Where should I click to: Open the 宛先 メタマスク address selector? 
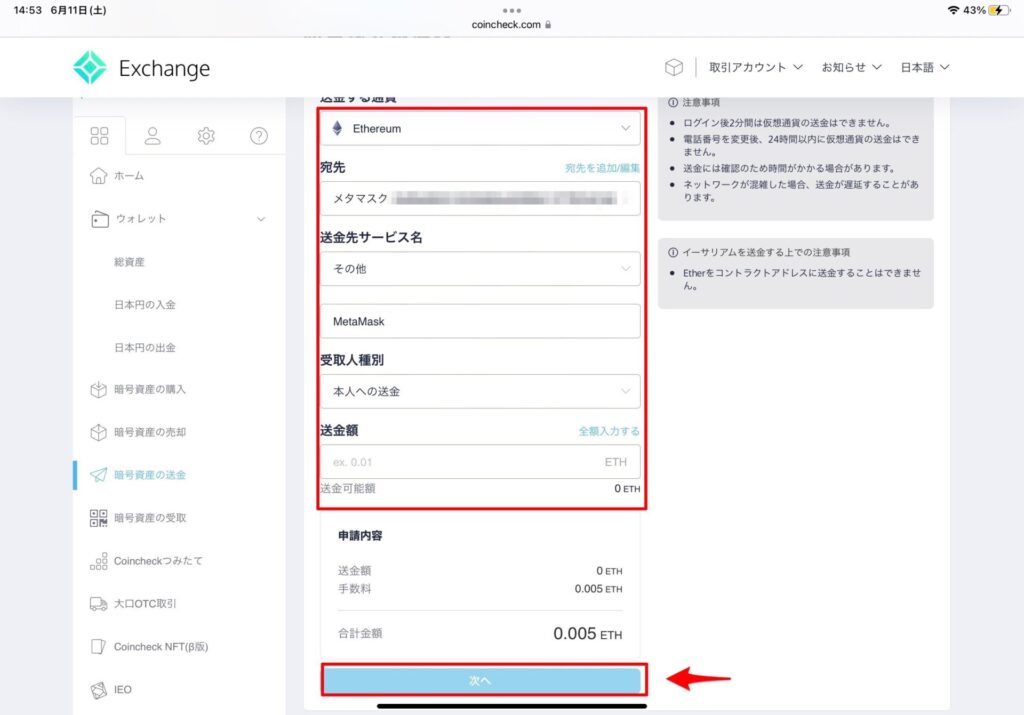480,199
